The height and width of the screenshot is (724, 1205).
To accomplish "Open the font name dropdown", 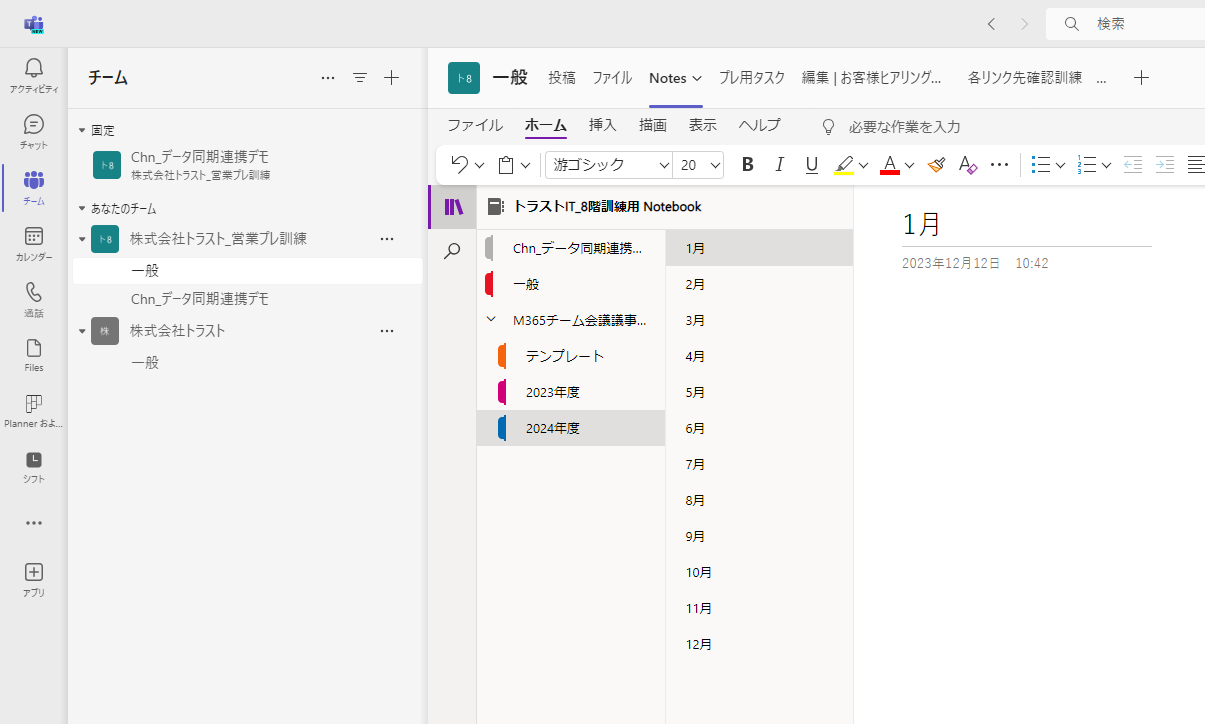I will click(x=664, y=165).
